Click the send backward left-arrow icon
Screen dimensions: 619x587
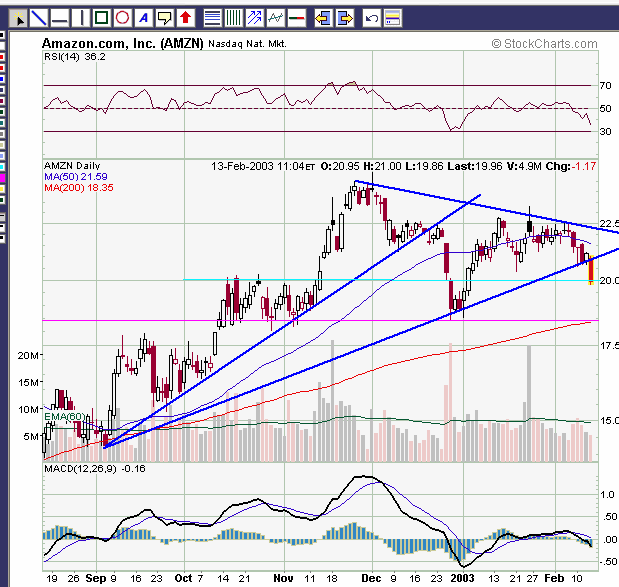323,18
